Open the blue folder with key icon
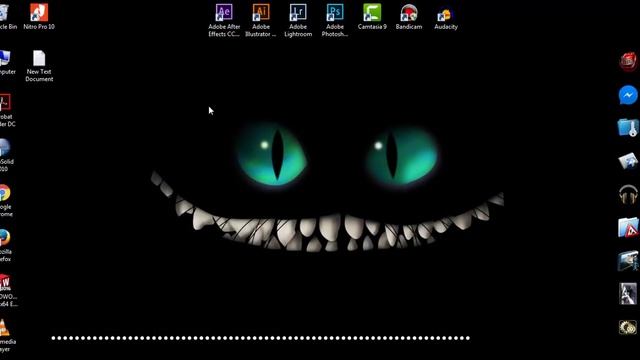Image resolution: width=640 pixels, height=360 pixels. [x=628, y=128]
